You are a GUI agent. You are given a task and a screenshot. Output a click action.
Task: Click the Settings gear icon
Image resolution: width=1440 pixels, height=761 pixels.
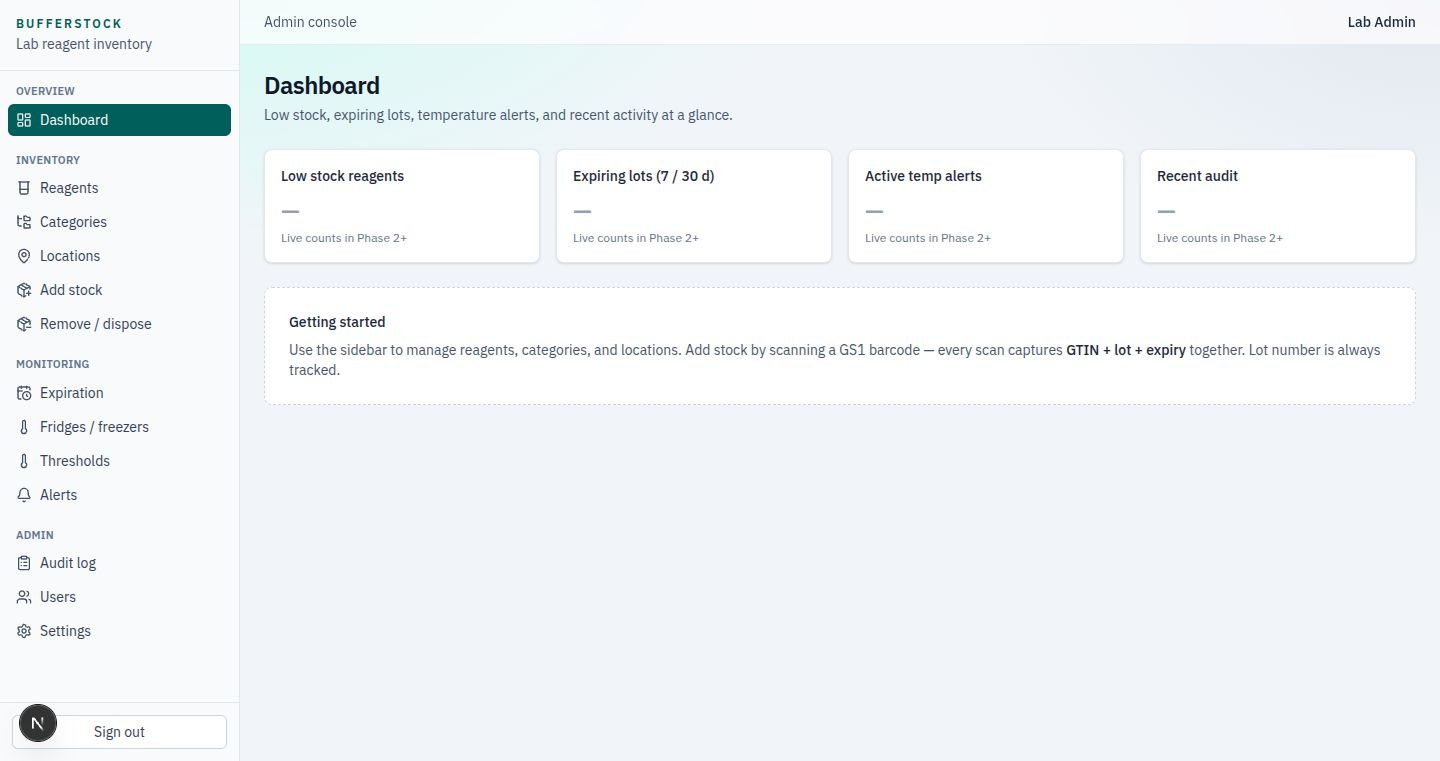coord(24,631)
